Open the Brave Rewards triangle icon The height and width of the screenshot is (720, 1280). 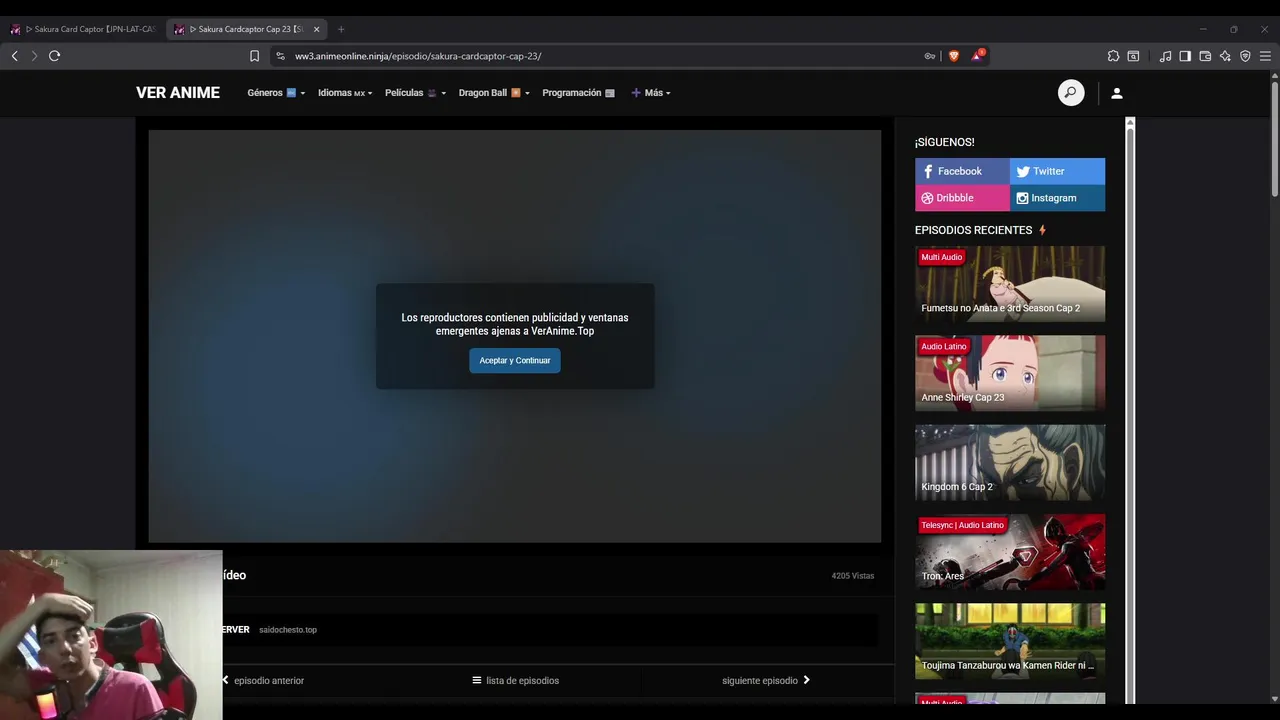click(x=977, y=56)
